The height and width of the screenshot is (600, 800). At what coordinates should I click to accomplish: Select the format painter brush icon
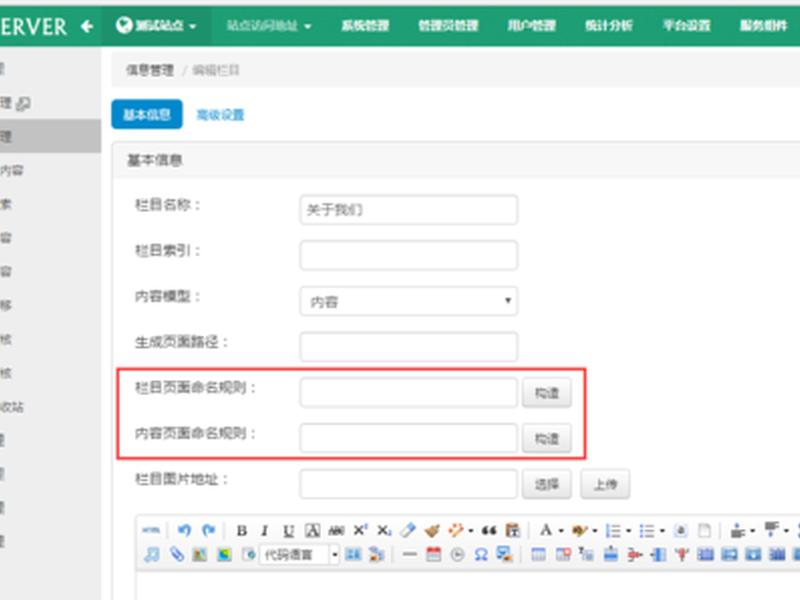[x=432, y=531]
